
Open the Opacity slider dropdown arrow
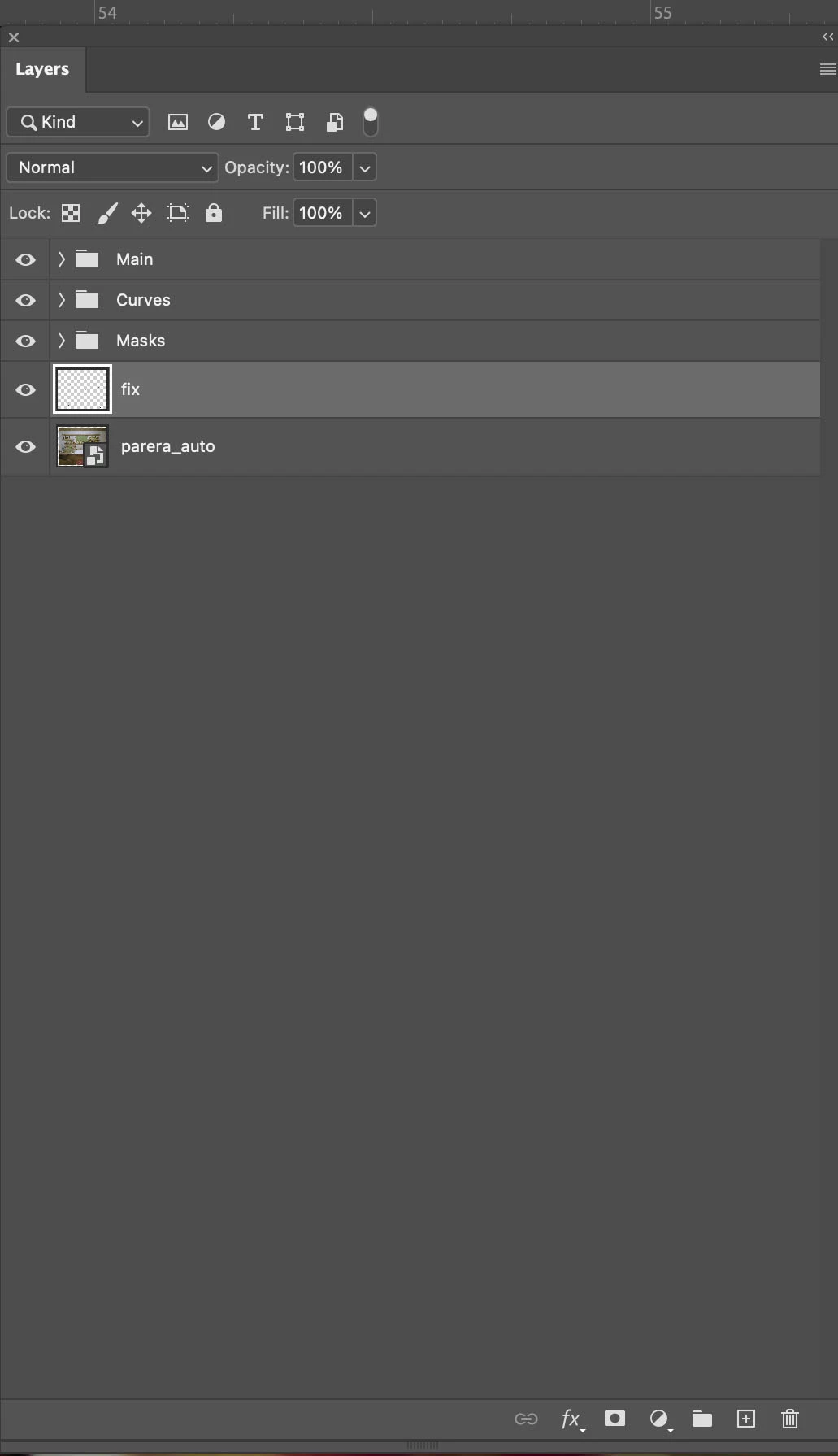(x=365, y=167)
